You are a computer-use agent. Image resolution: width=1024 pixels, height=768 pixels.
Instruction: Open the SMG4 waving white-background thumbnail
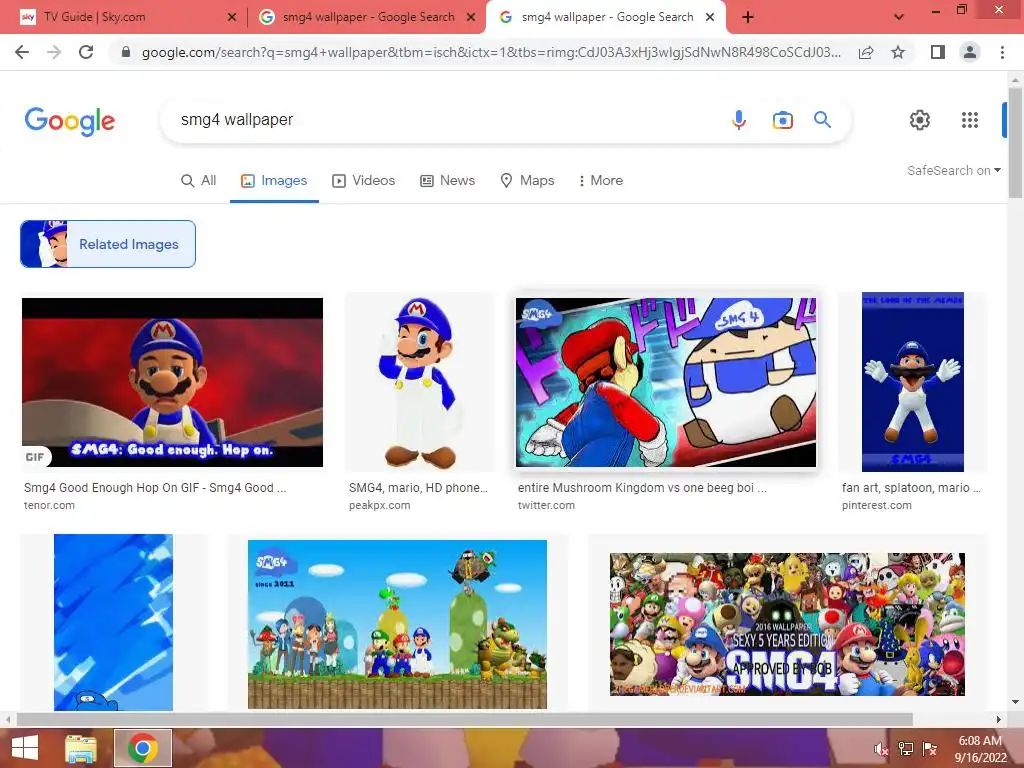[419, 382]
